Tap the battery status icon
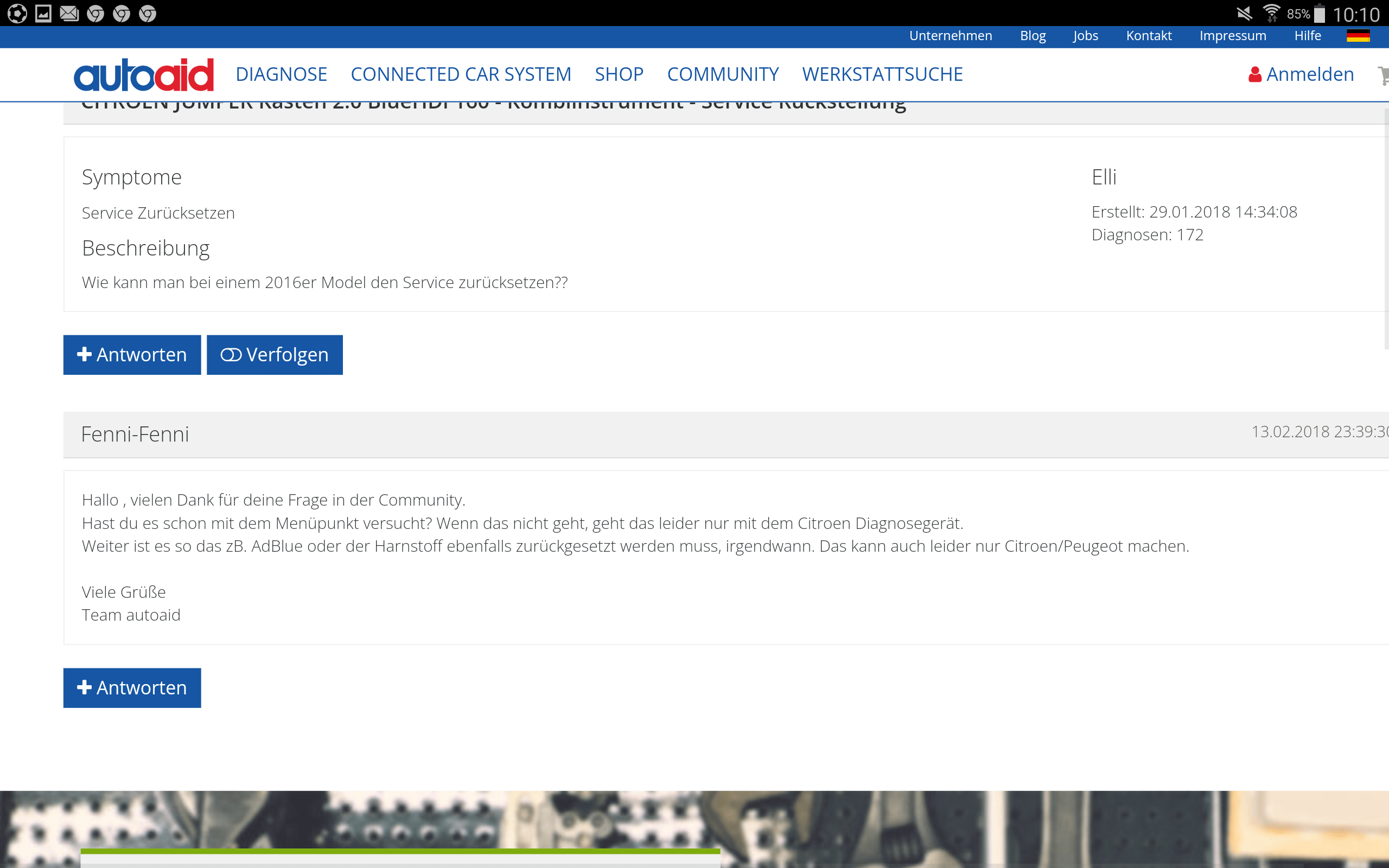The image size is (1389, 868). pyautogui.click(x=1320, y=13)
